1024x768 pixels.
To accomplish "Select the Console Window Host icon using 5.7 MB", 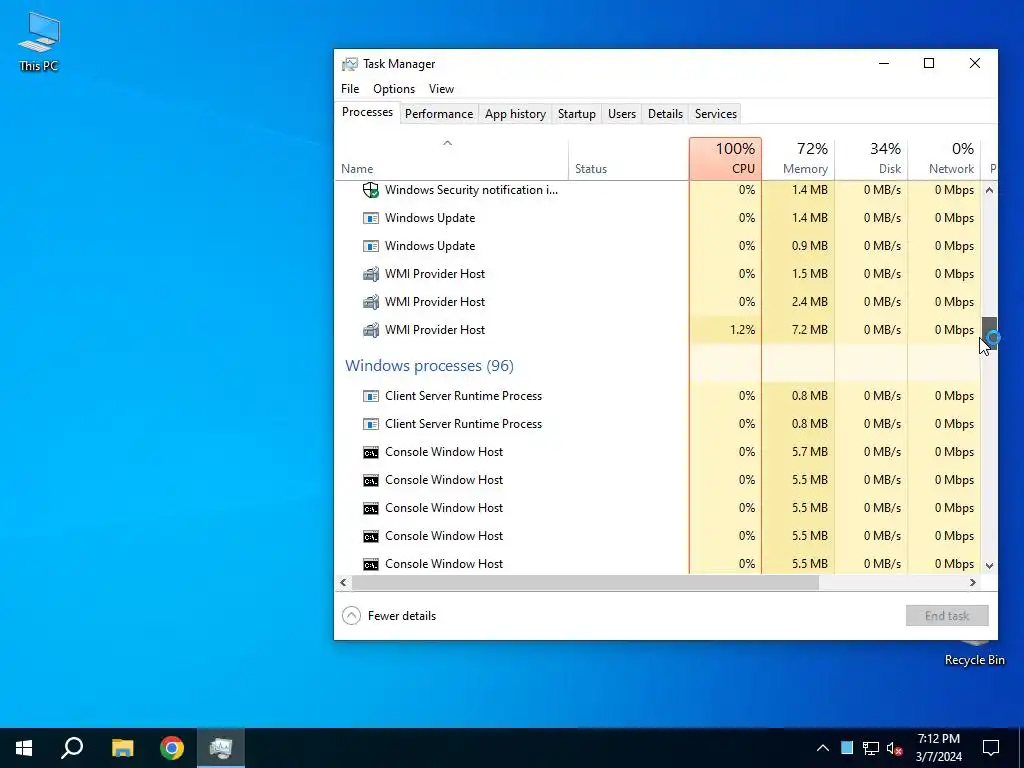I will pyautogui.click(x=371, y=452).
